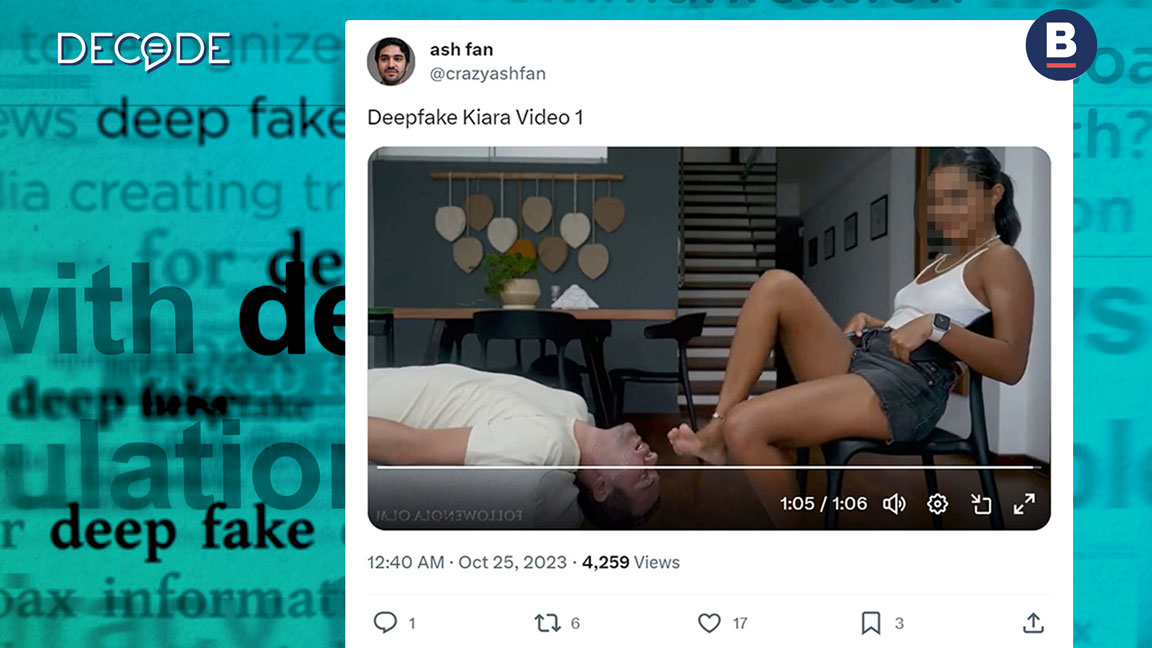Click the video progress bar
Image resolution: width=1152 pixels, height=648 pixels.
708,467
